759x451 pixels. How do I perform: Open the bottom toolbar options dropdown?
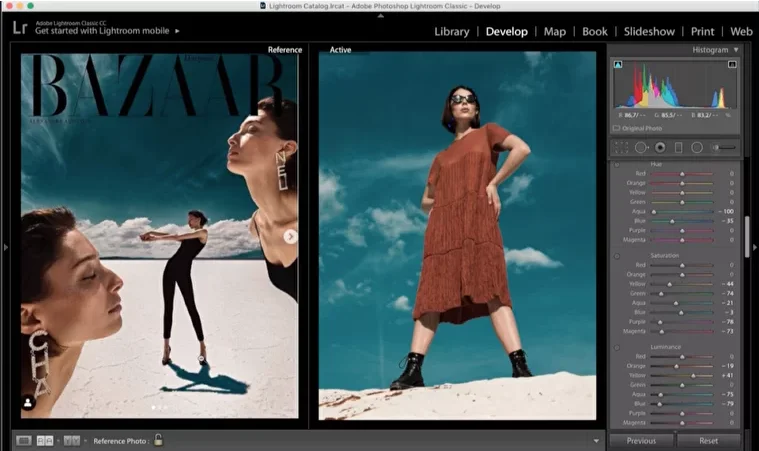pyautogui.click(x=596, y=440)
